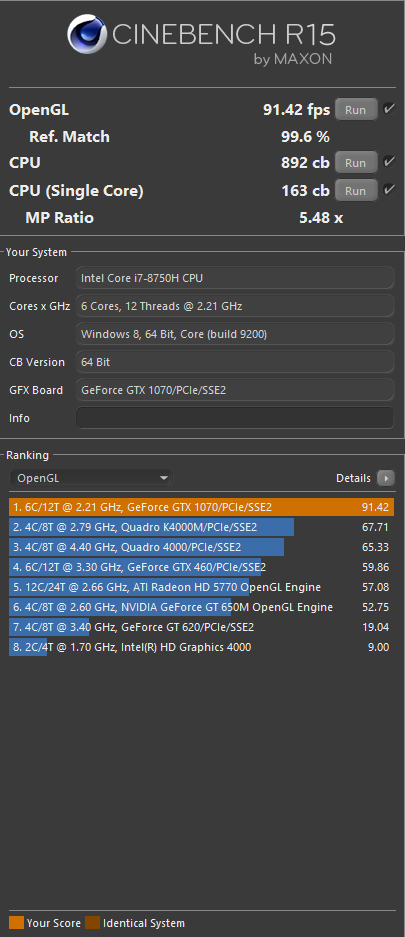Select the GeForce GTX 1070 ranking entry
This screenshot has width=405, height=937.
pos(201,507)
